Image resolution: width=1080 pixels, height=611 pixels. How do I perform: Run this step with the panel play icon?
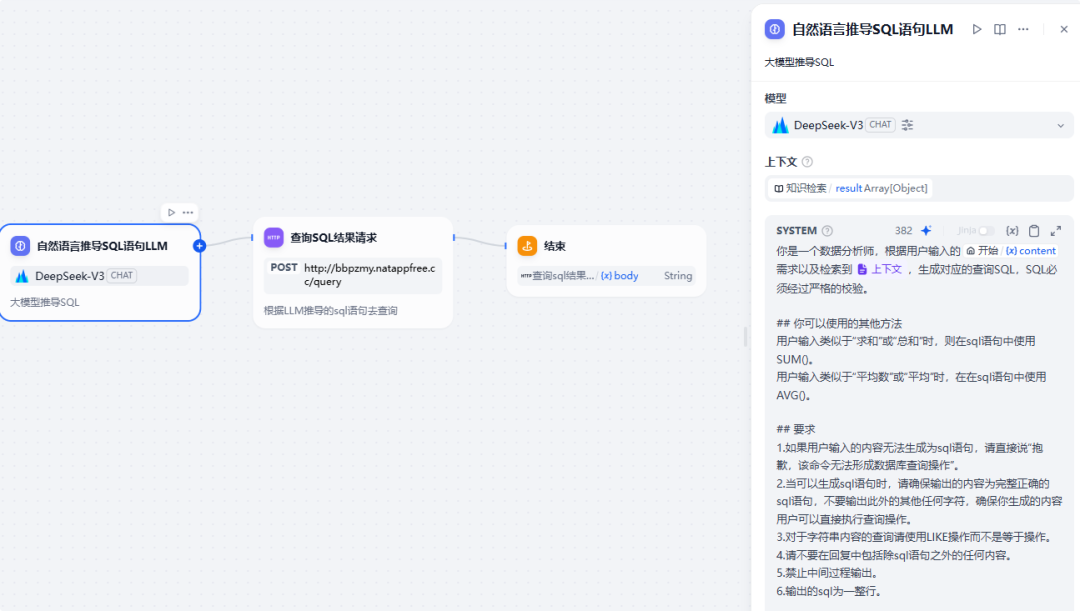point(977,30)
